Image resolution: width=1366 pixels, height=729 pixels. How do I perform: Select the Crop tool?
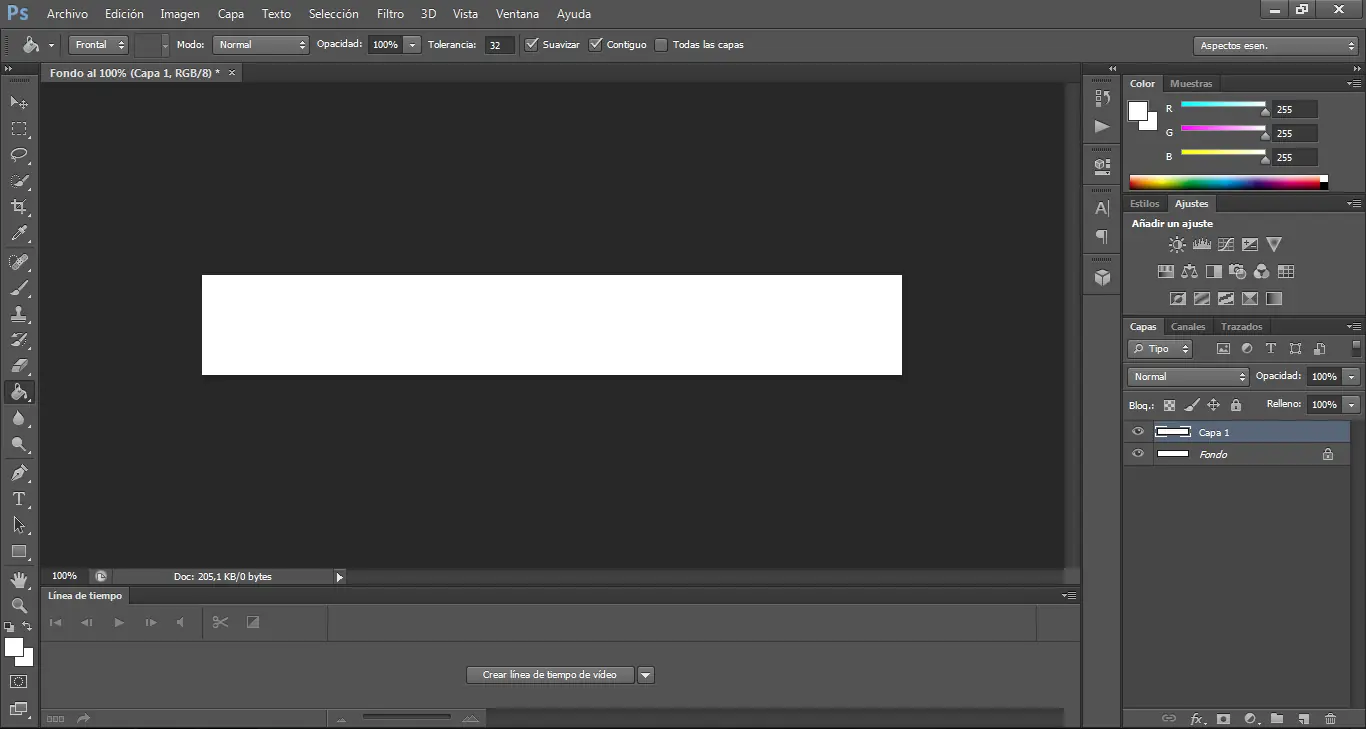[x=19, y=207]
